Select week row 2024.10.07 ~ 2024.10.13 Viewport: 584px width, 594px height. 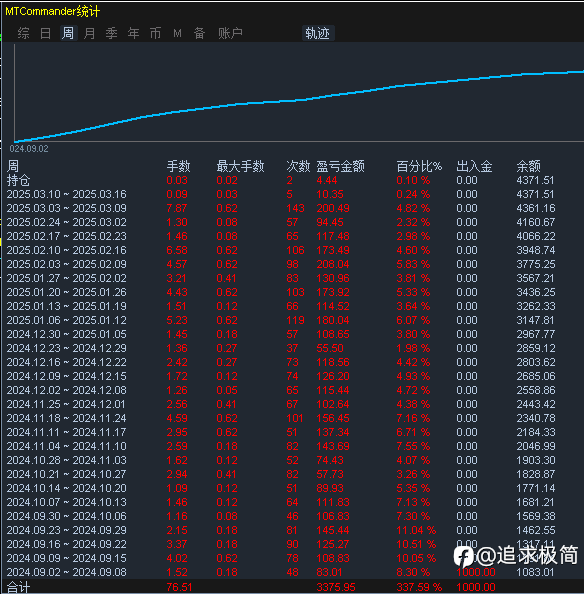pos(292,503)
